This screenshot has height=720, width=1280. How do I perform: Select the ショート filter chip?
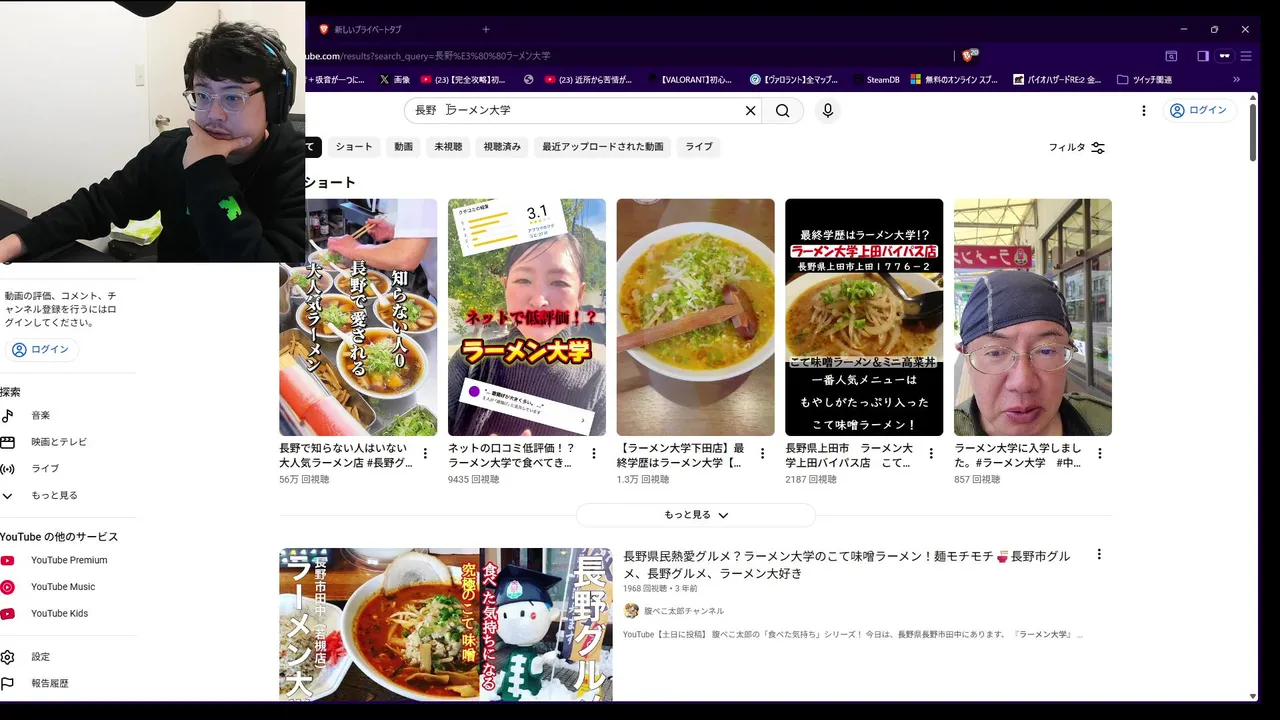pyautogui.click(x=354, y=147)
